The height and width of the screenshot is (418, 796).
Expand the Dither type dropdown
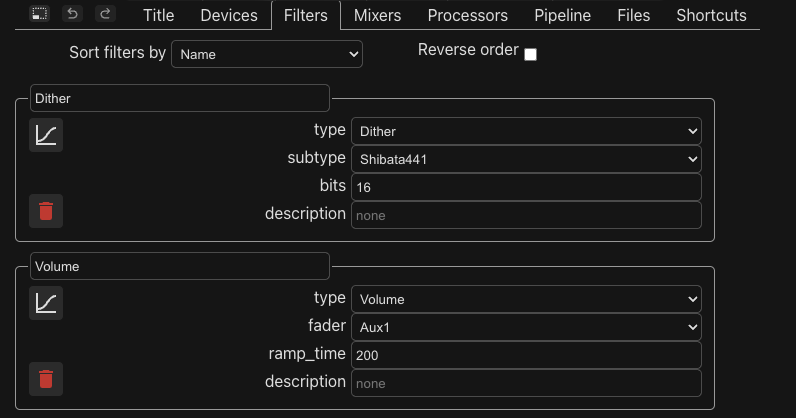526,132
